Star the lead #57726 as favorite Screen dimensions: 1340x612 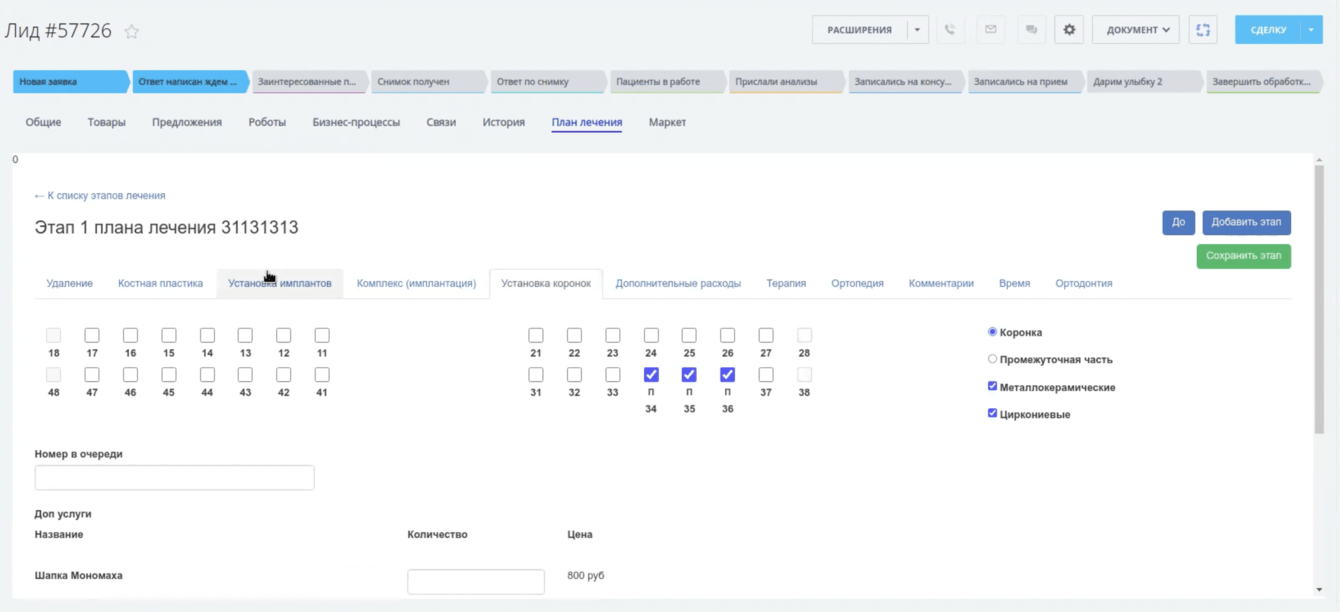(x=131, y=31)
